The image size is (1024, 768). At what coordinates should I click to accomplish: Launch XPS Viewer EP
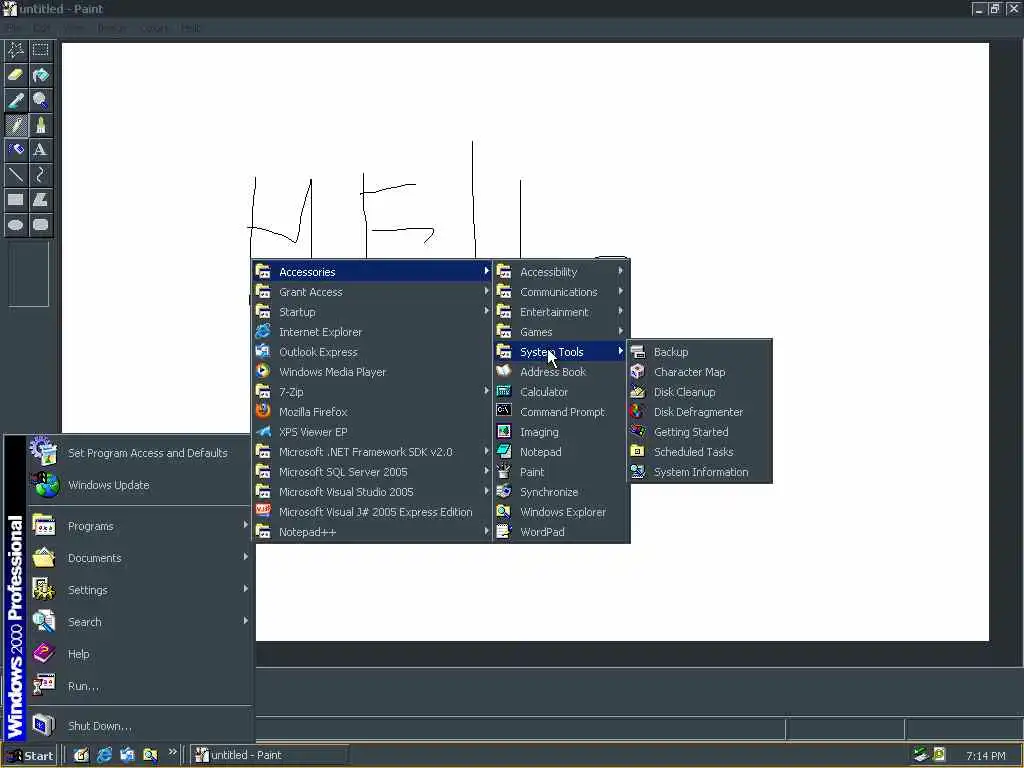(372, 432)
